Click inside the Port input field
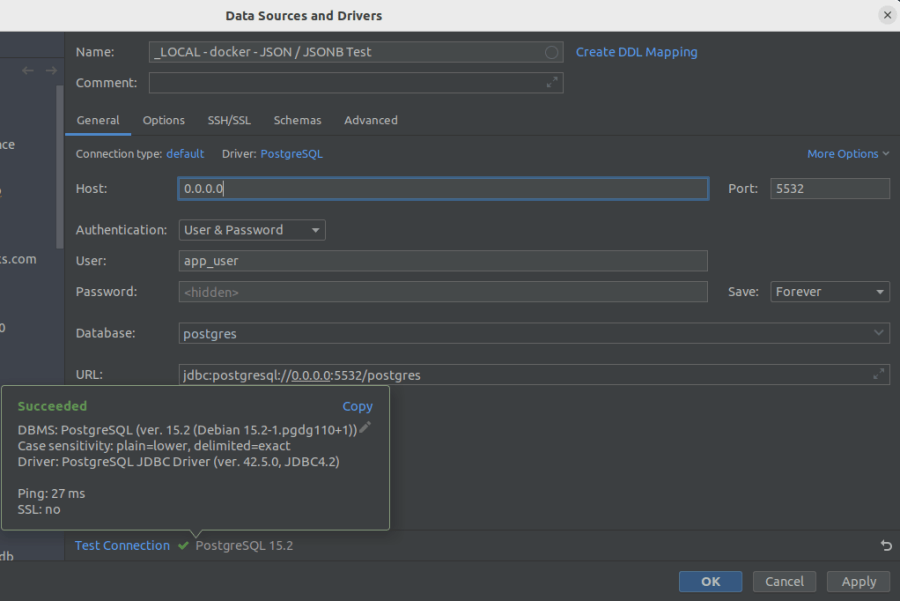Image resolution: width=900 pixels, height=601 pixels. [x=829, y=188]
